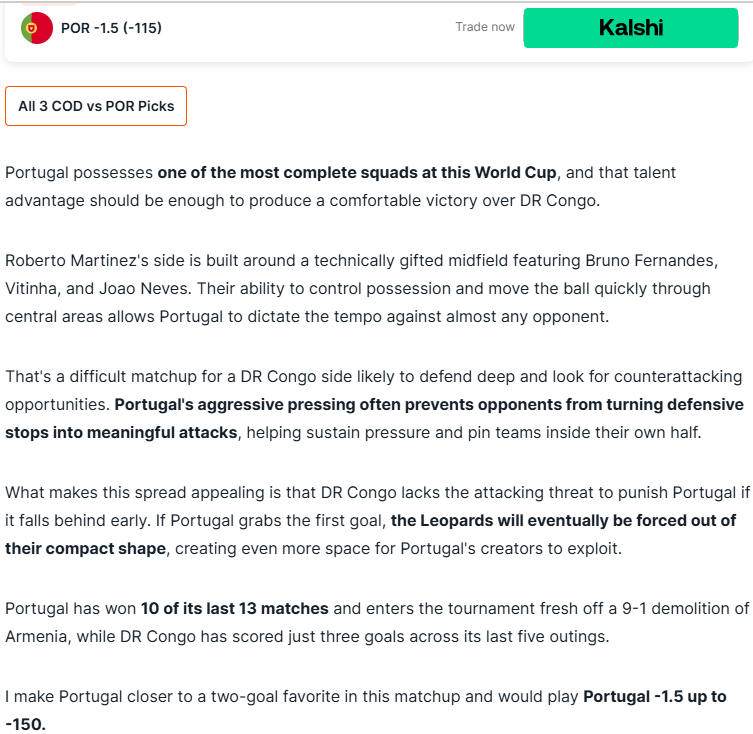
Task: Open All 3 COD vs POR Picks
Action: tap(96, 106)
